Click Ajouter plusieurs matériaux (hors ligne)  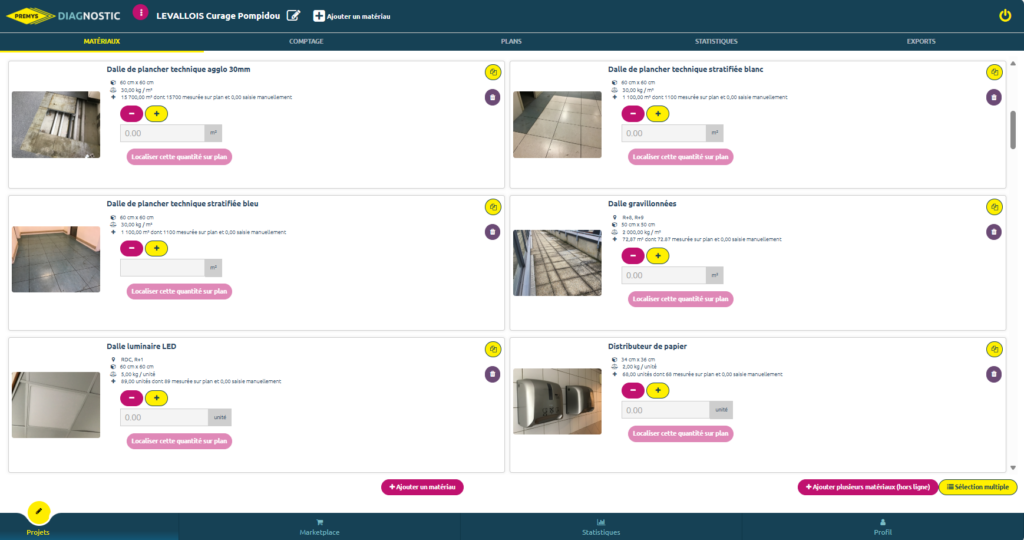click(x=867, y=487)
